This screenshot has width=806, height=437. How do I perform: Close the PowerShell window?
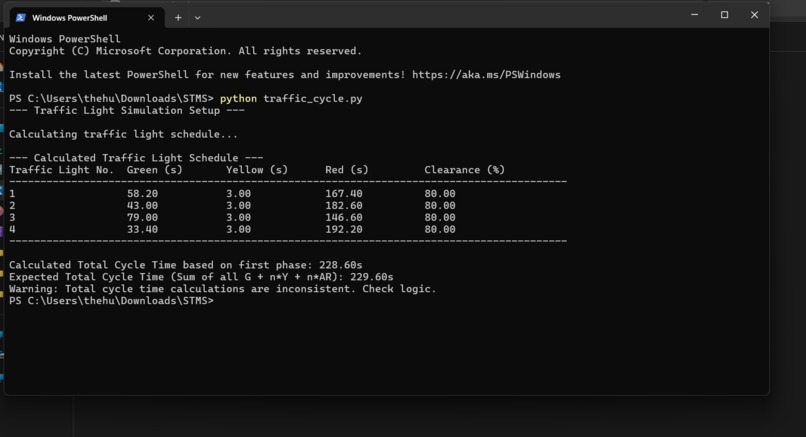click(x=754, y=15)
